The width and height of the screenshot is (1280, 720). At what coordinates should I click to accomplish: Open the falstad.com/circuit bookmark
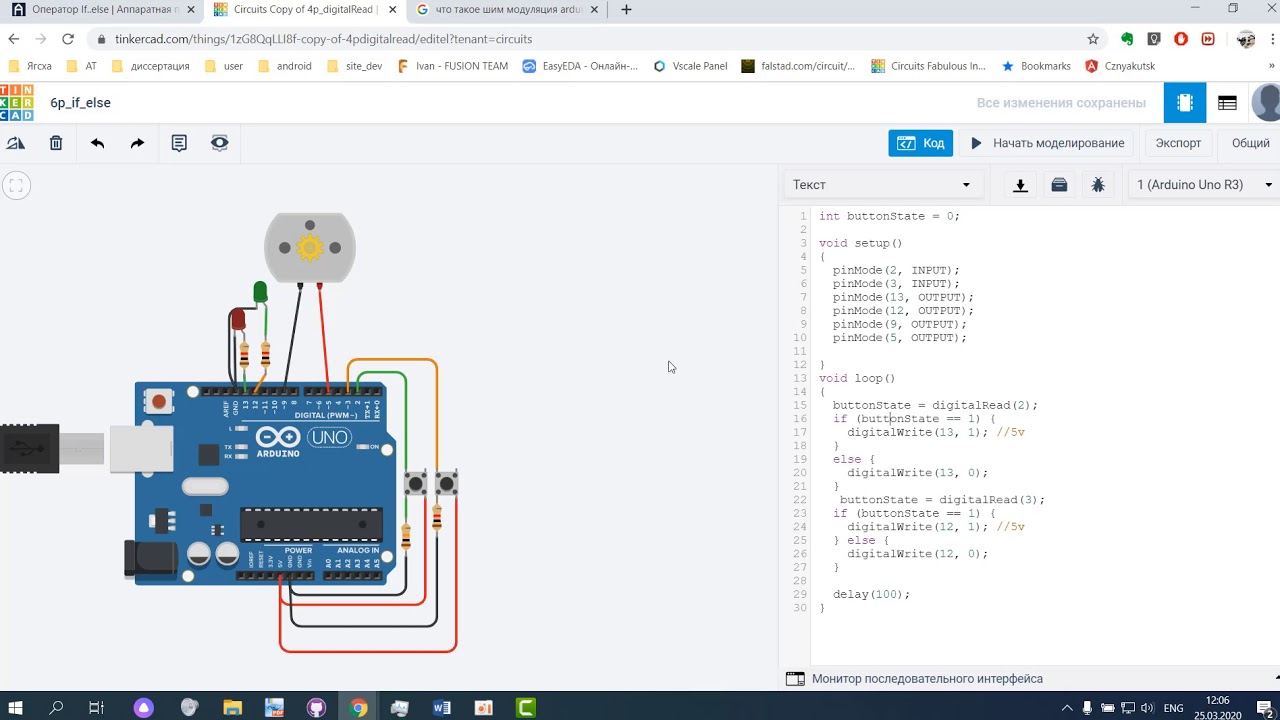(798, 66)
